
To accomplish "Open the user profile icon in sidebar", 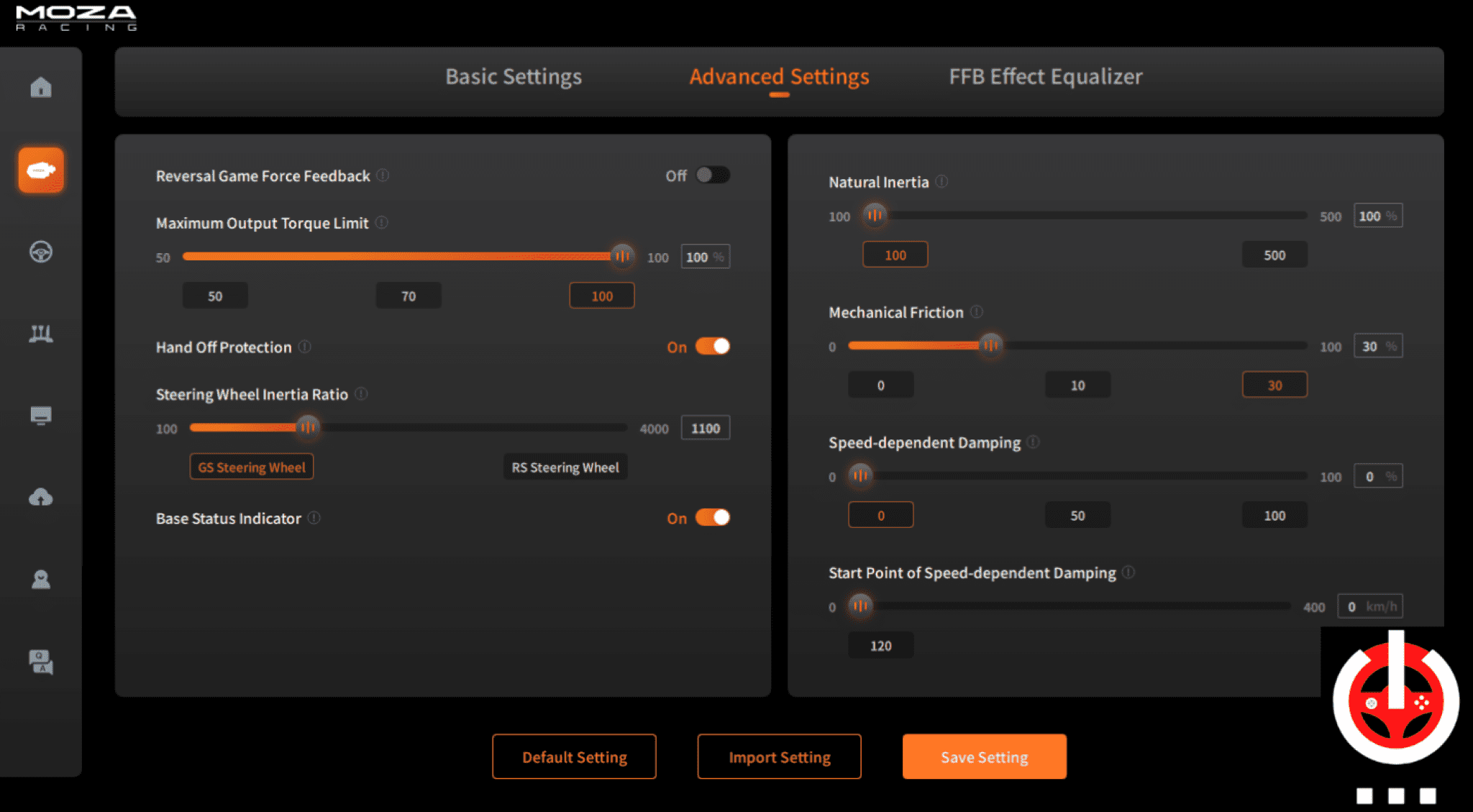I will click(41, 580).
